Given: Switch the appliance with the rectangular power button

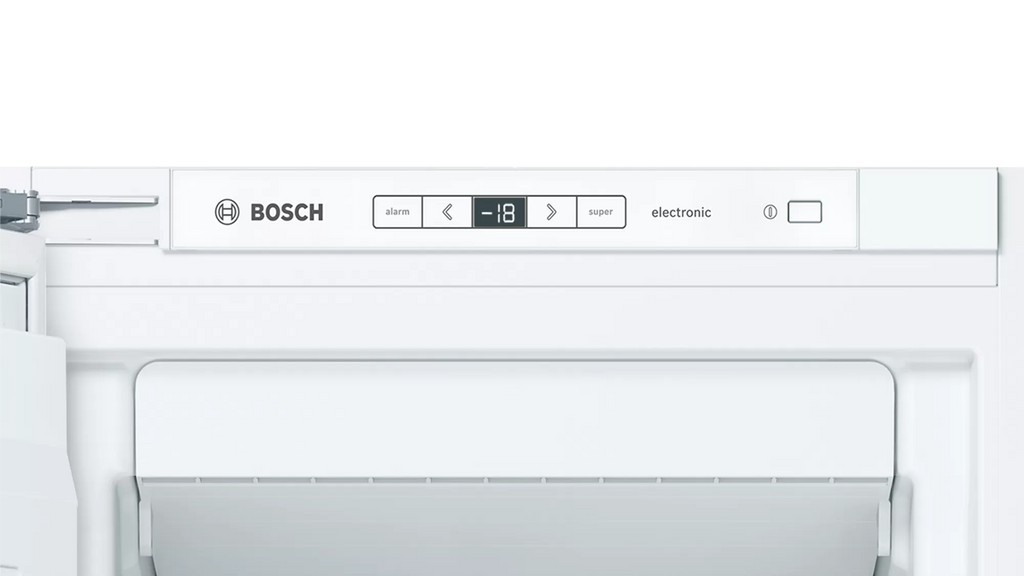Looking at the screenshot, I should coord(805,212).
